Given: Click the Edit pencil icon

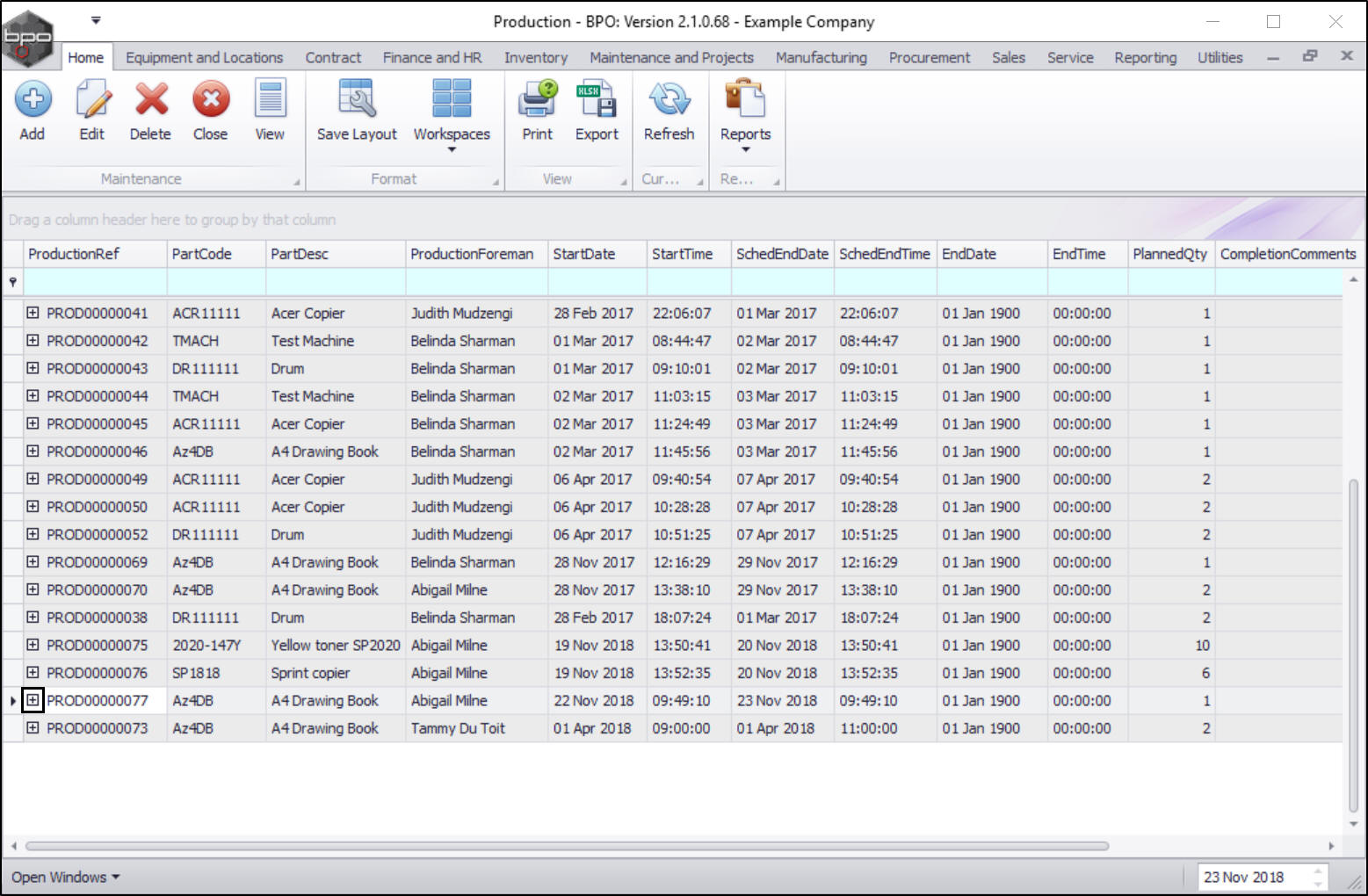Looking at the screenshot, I should pos(92,100).
